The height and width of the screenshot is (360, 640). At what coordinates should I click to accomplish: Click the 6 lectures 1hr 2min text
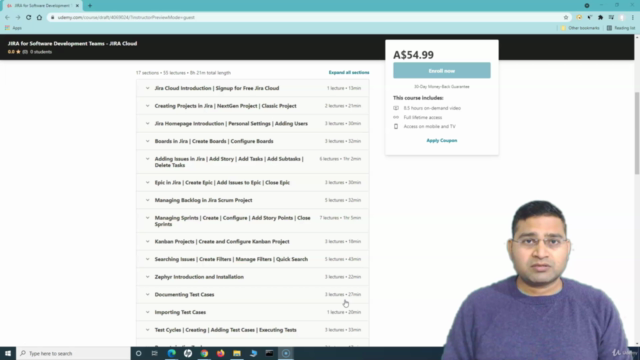340,159
